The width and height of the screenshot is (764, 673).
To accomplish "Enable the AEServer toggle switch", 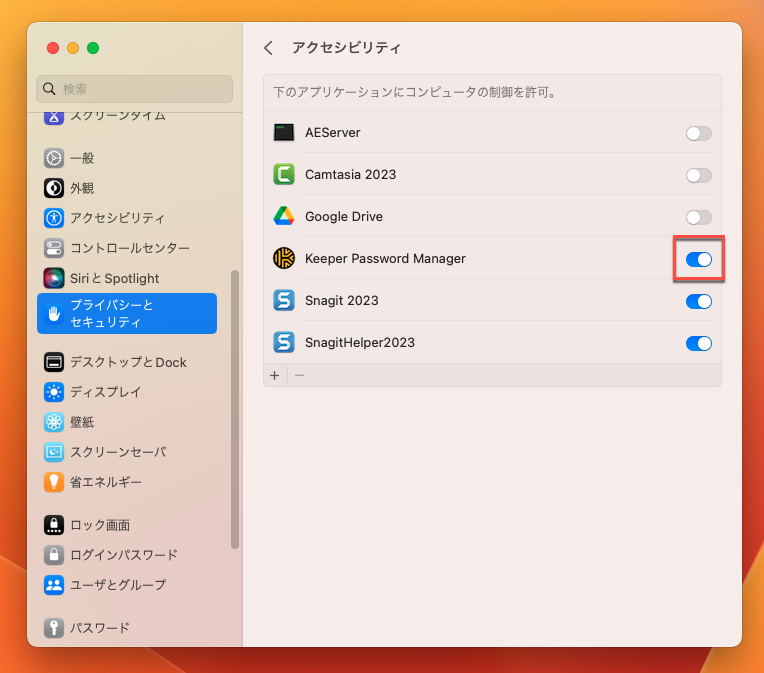I will tap(698, 133).
